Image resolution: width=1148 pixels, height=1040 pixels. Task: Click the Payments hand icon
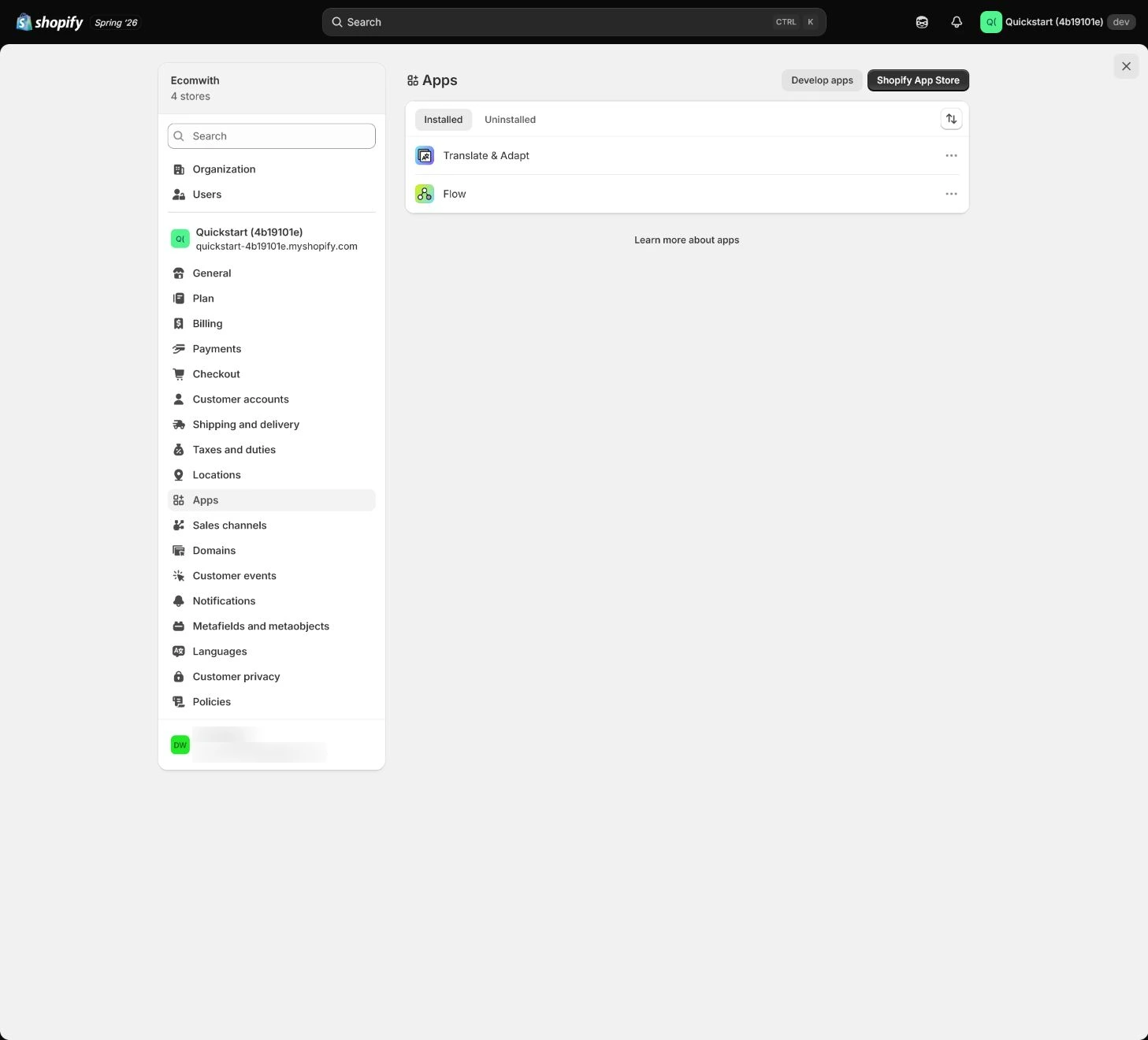point(179,349)
